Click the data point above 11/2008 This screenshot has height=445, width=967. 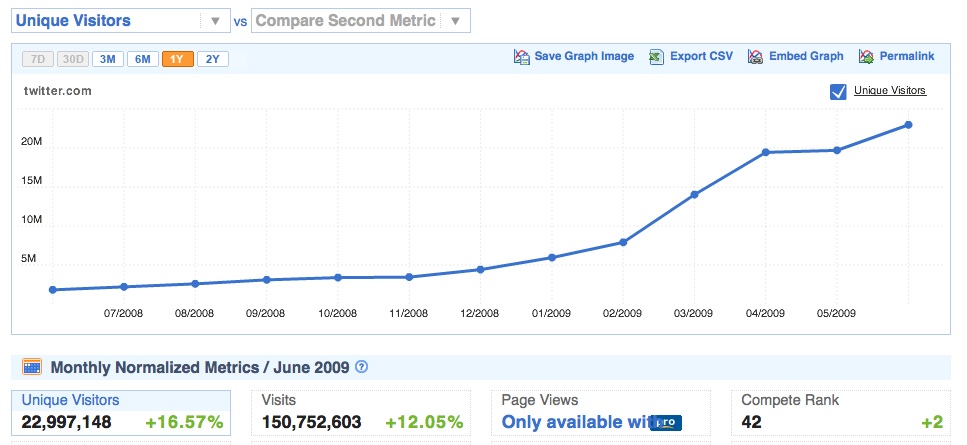[409, 277]
